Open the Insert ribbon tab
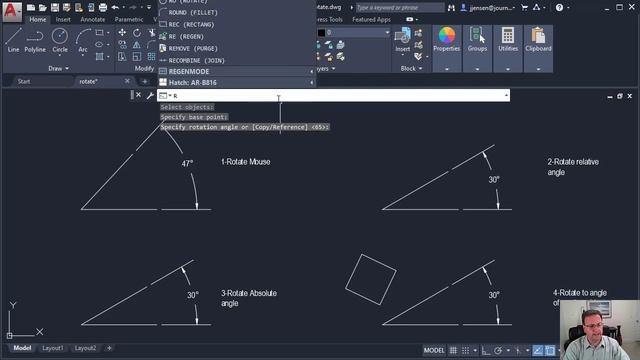 [63, 19]
